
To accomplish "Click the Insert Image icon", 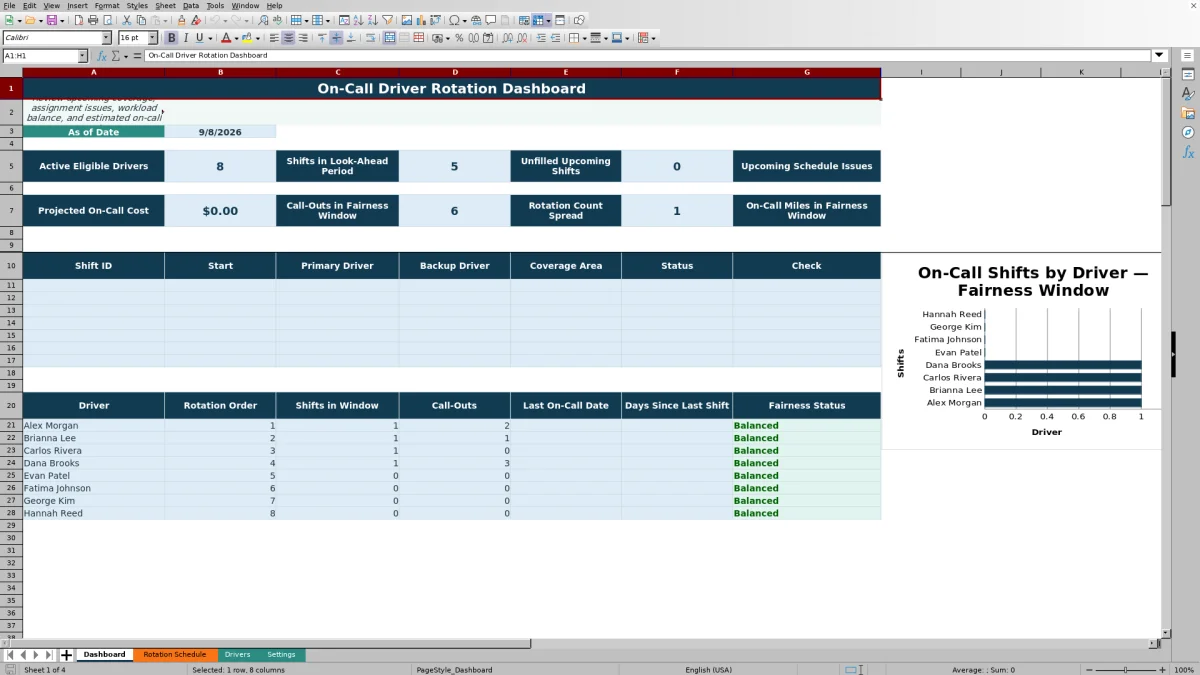I will [x=406, y=20].
